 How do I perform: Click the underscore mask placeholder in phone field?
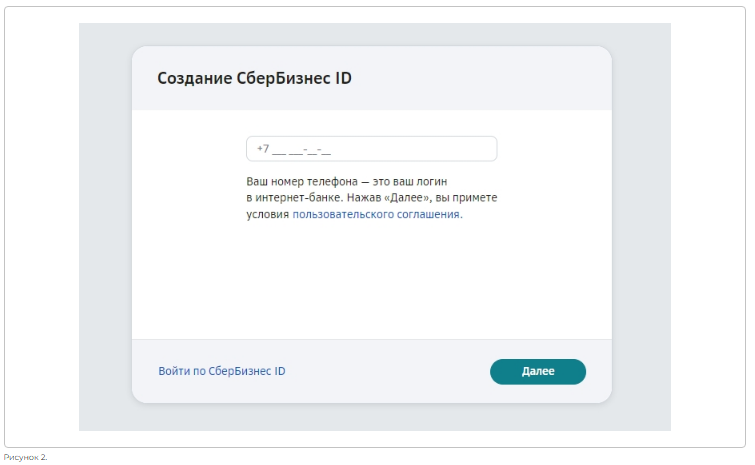tap(301, 150)
